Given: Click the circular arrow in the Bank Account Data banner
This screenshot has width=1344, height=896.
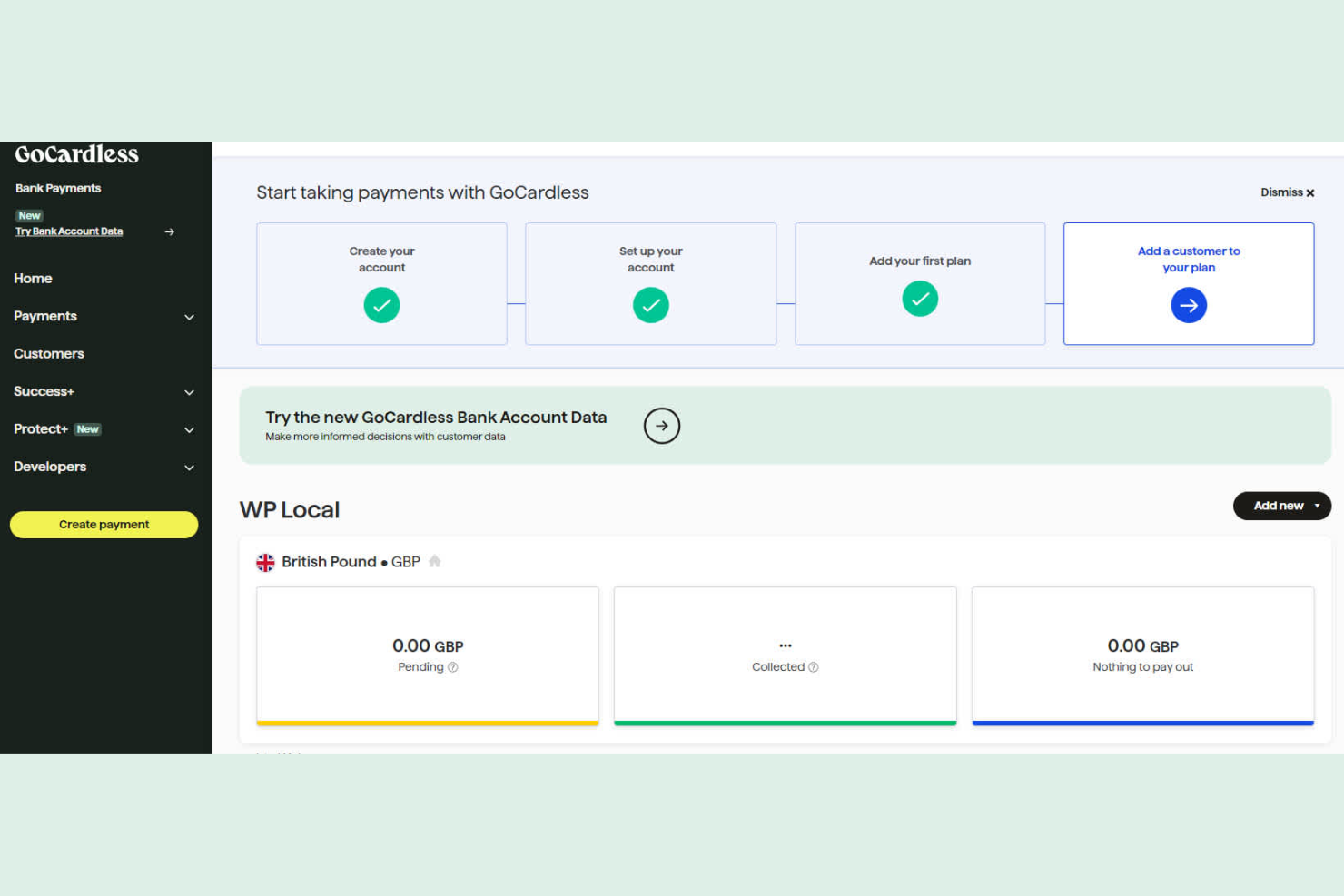Looking at the screenshot, I should click(x=662, y=426).
